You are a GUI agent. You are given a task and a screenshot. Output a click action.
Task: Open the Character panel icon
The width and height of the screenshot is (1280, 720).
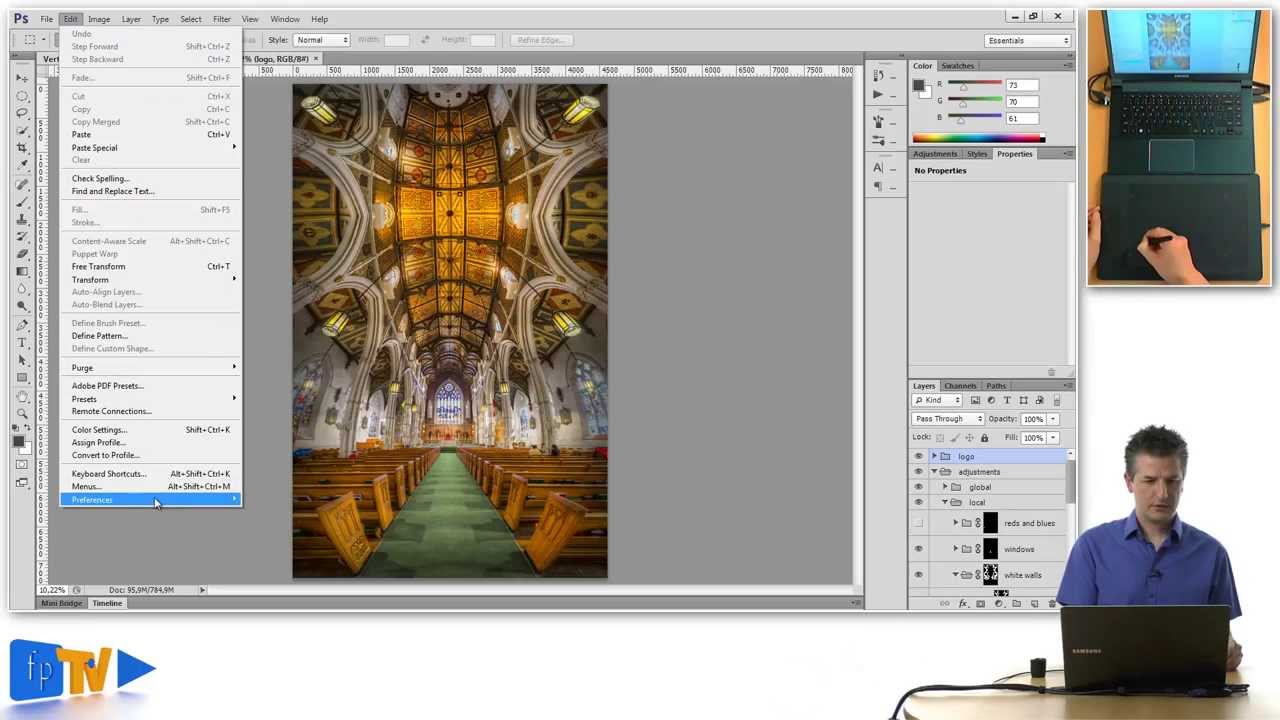878,168
